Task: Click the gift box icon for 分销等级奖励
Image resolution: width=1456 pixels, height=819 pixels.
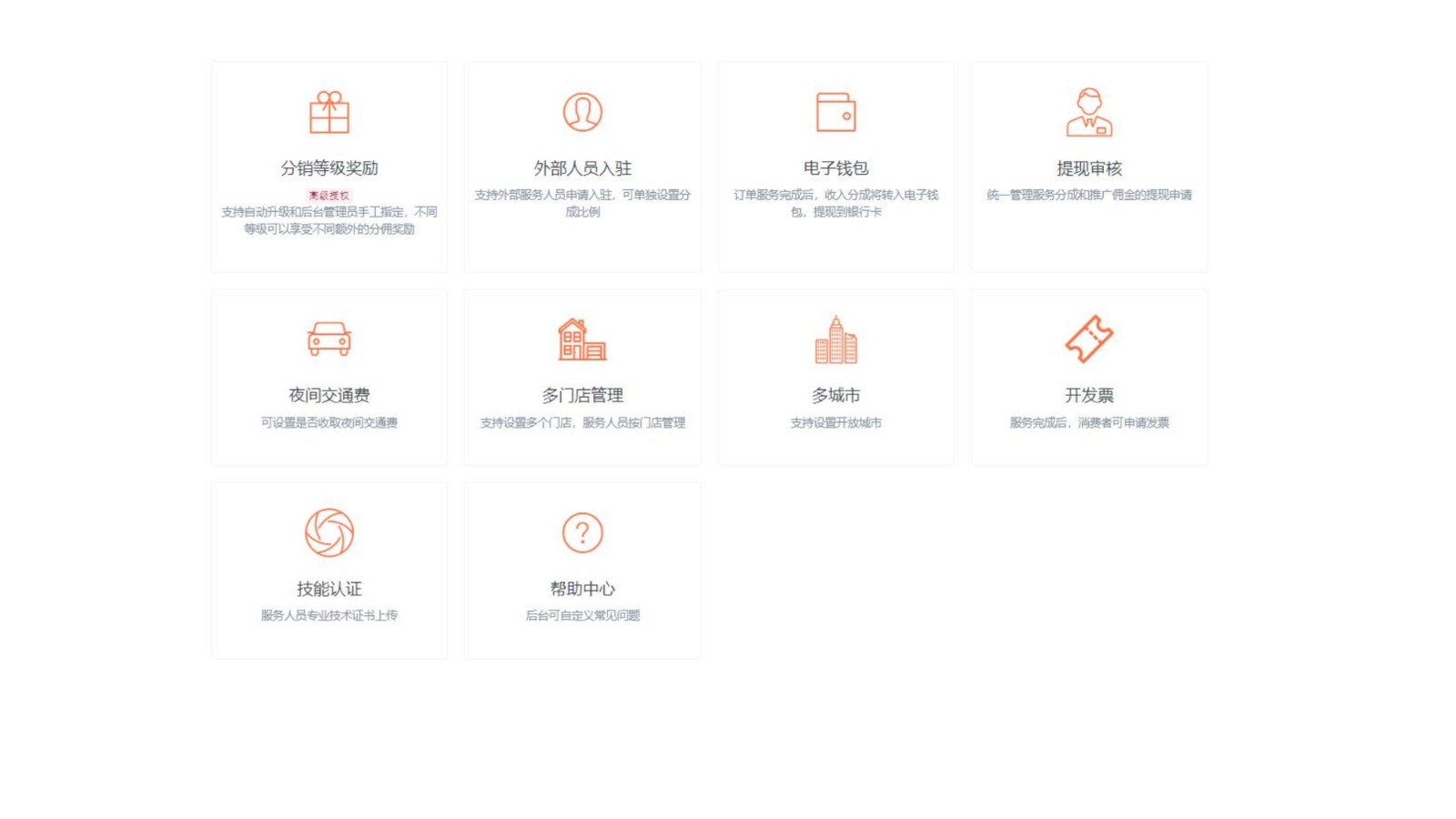Action: coord(329,112)
